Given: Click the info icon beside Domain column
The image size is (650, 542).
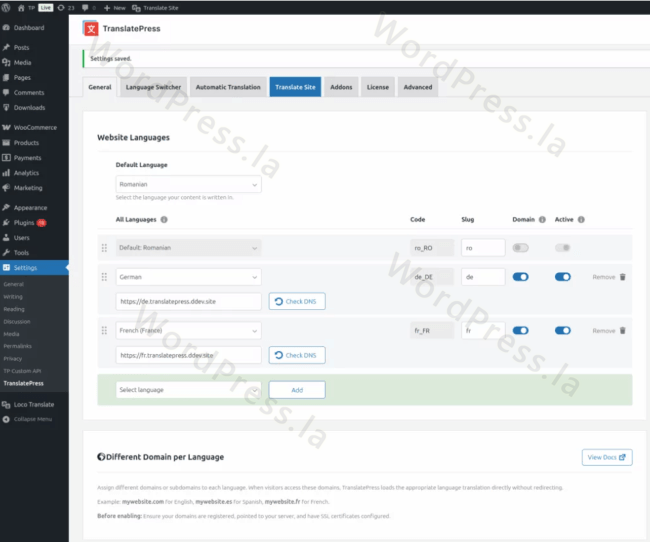Looking at the screenshot, I should pos(543,219).
